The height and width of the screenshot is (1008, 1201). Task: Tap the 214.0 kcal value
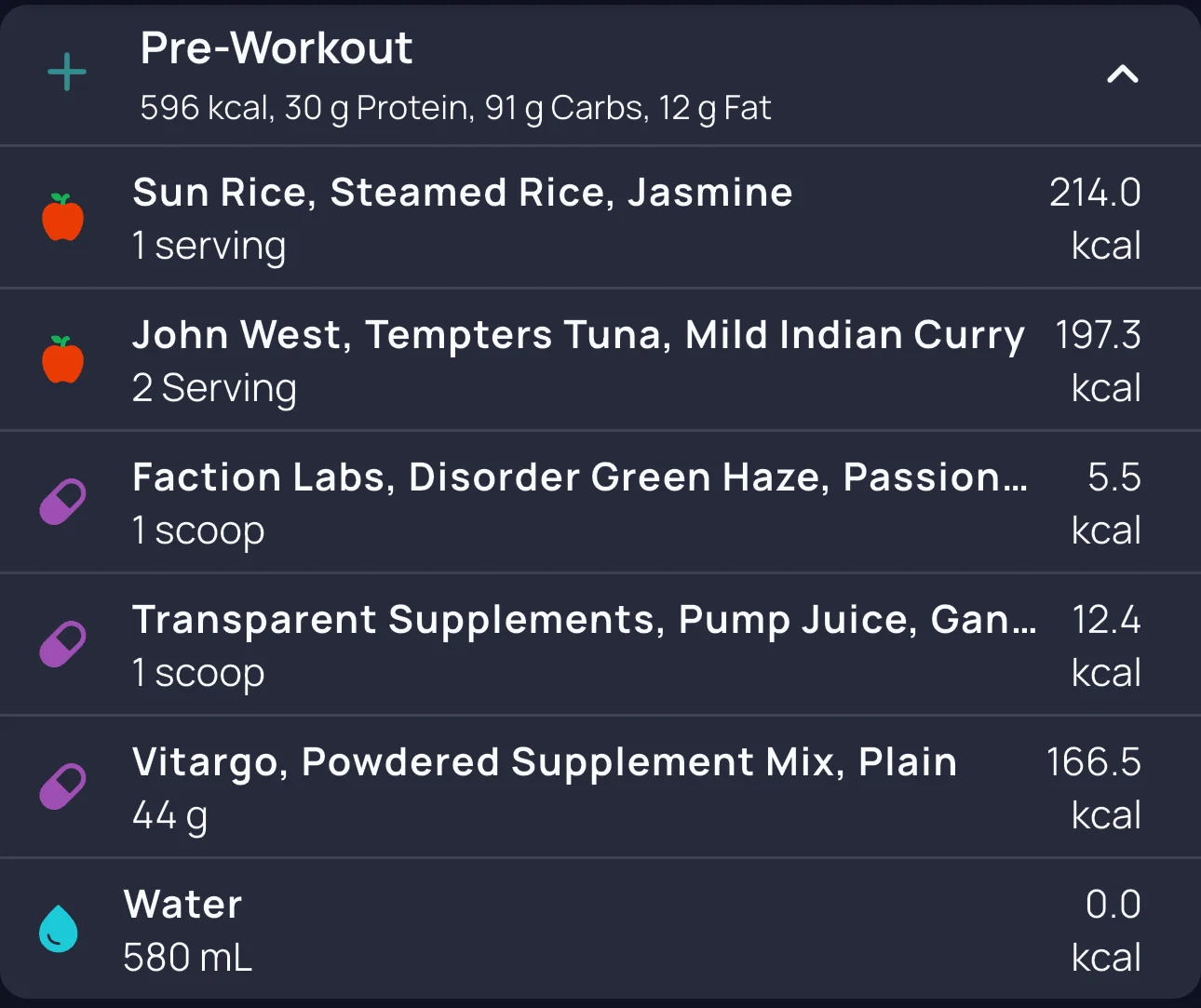click(x=1094, y=218)
